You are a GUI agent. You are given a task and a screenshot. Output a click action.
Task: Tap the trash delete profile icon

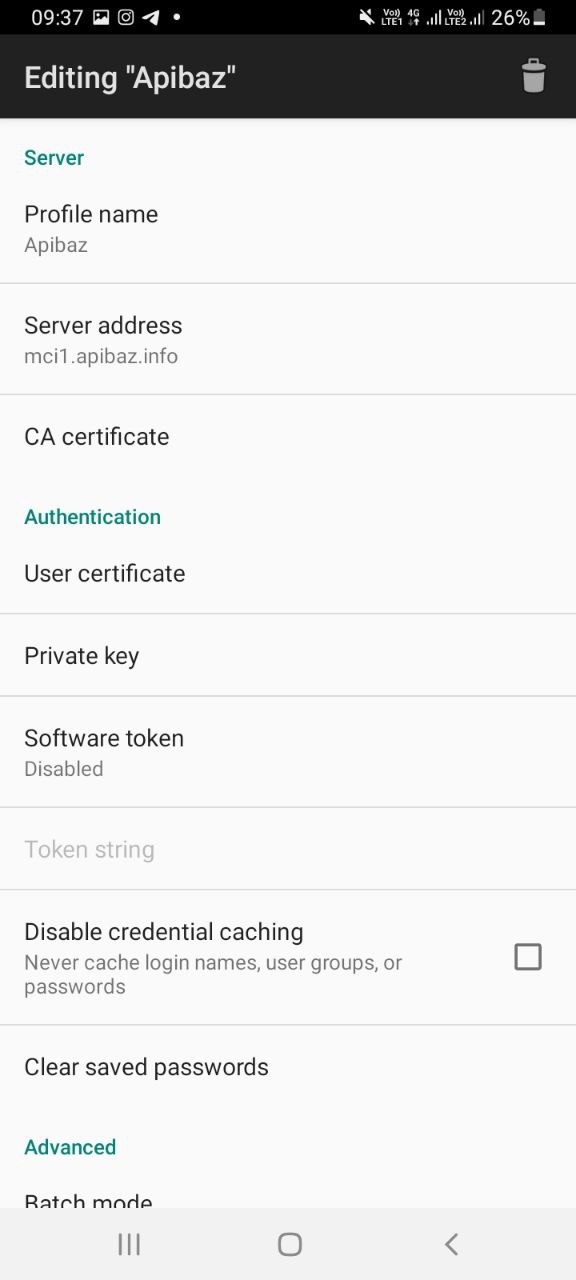click(534, 76)
